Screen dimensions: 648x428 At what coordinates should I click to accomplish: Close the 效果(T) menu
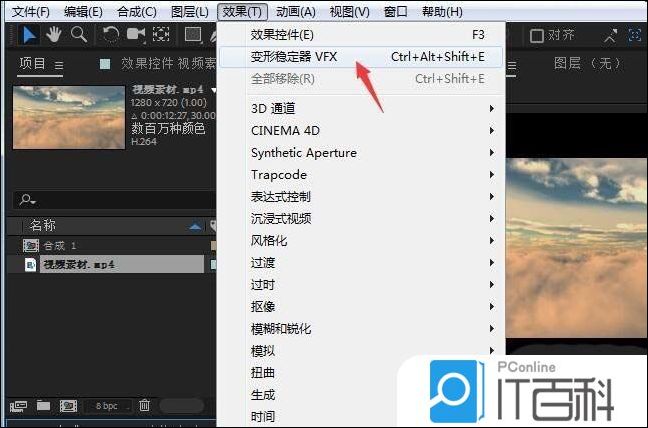pyautogui.click(x=243, y=12)
